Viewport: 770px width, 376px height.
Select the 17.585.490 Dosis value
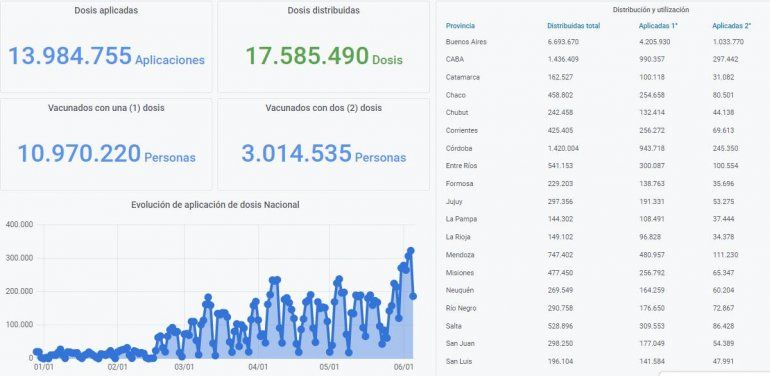324,56
